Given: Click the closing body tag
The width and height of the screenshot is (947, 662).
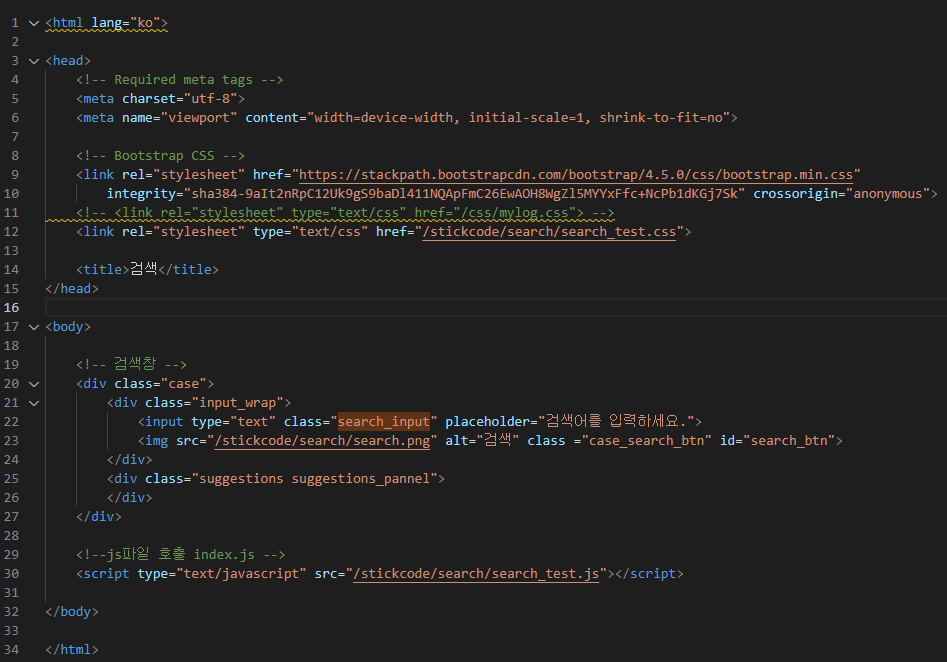Looking at the screenshot, I should point(72,612).
